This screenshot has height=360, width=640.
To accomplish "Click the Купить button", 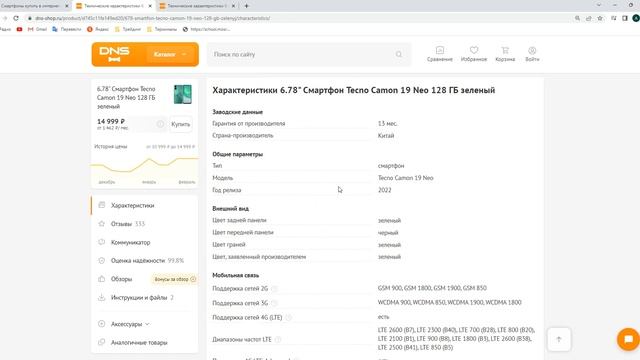I will [x=180, y=124].
